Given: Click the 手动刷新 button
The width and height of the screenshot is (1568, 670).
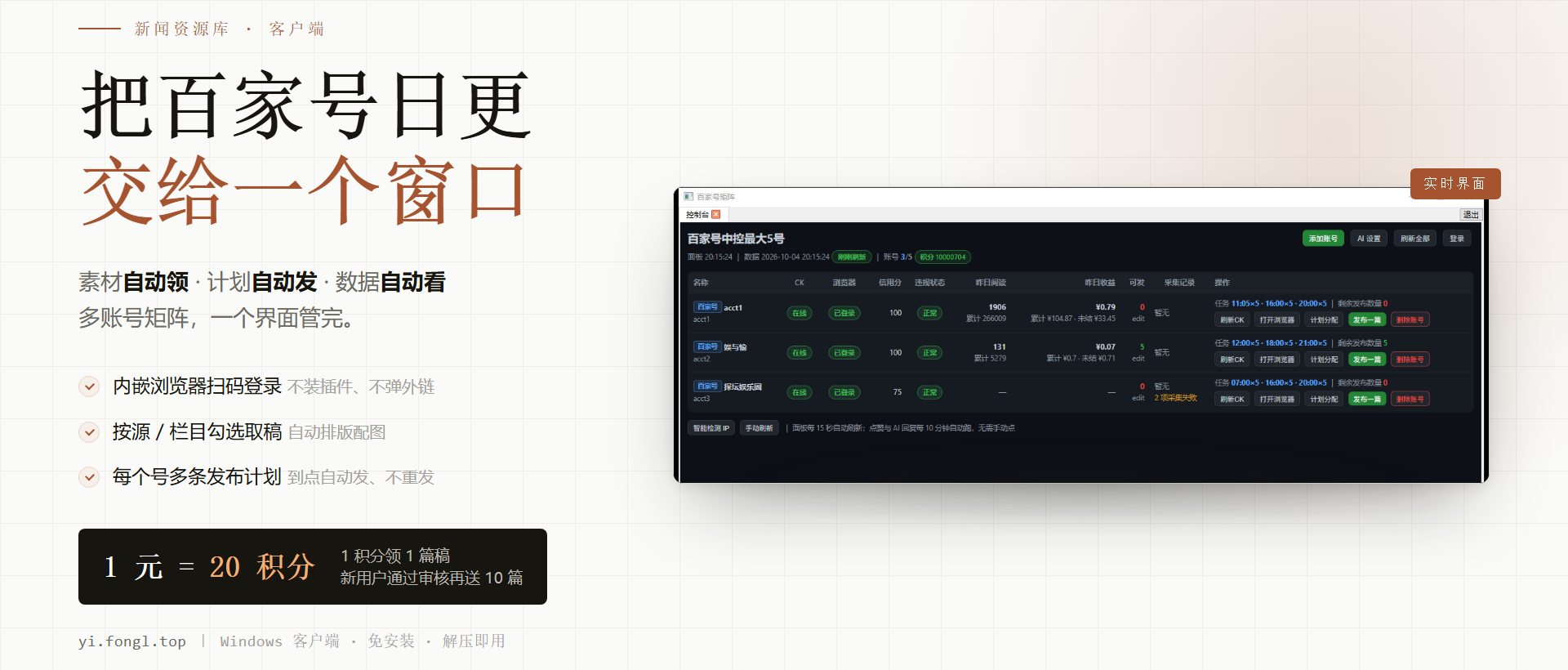Looking at the screenshot, I should (759, 428).
